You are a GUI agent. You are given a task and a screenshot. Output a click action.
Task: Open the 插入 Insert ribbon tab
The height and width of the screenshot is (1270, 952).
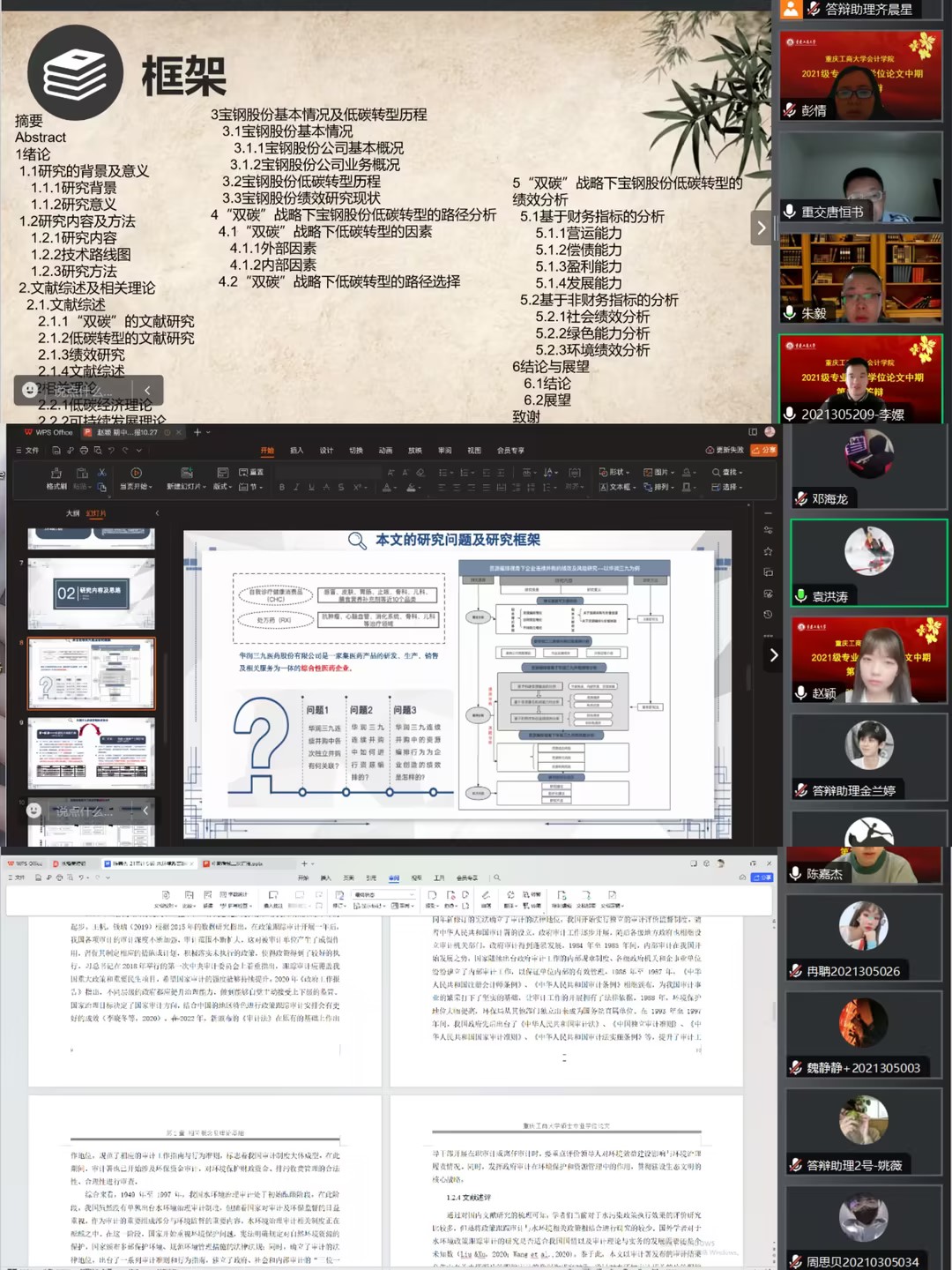(x=296, y=450)
